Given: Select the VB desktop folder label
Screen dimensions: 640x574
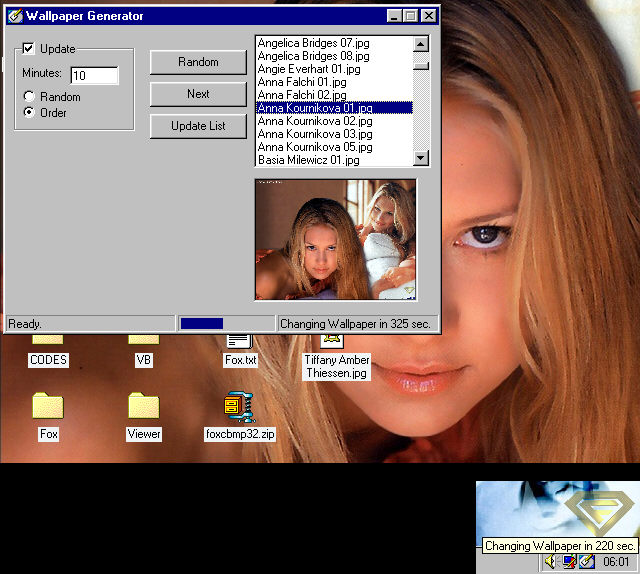Looking at the screenshot, I should pos(144,360).
